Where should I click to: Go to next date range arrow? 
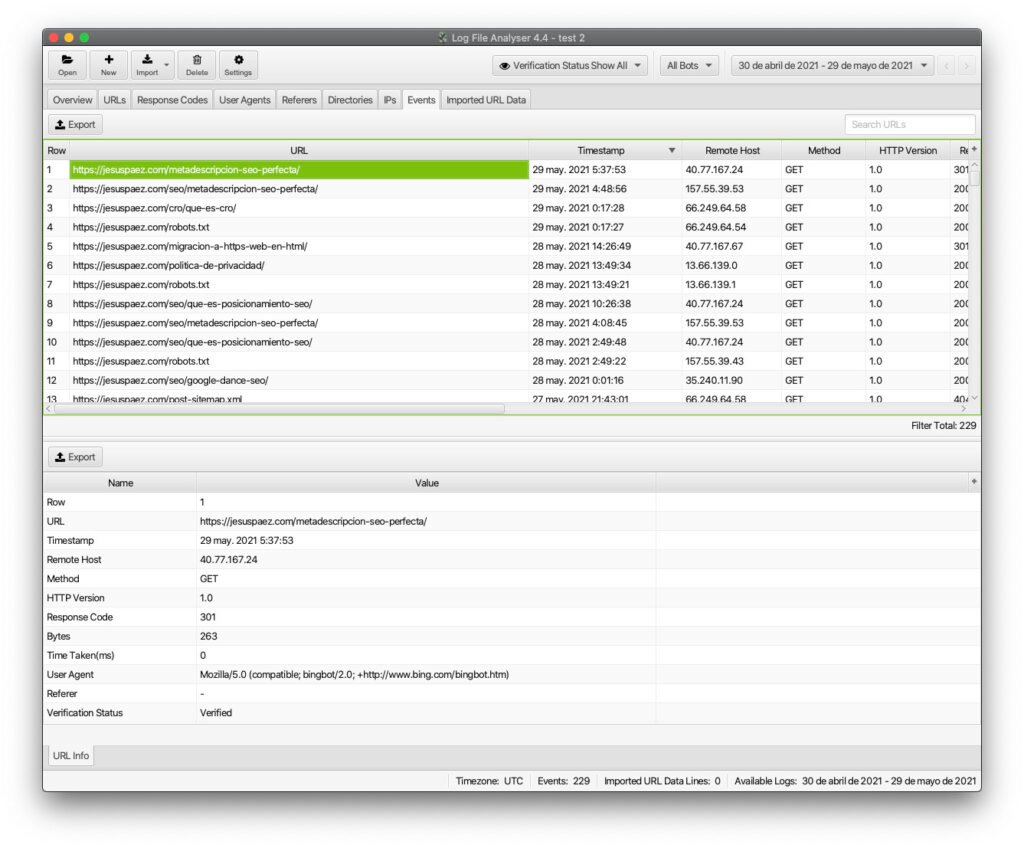pyautogui.click(x=967, y=65)
